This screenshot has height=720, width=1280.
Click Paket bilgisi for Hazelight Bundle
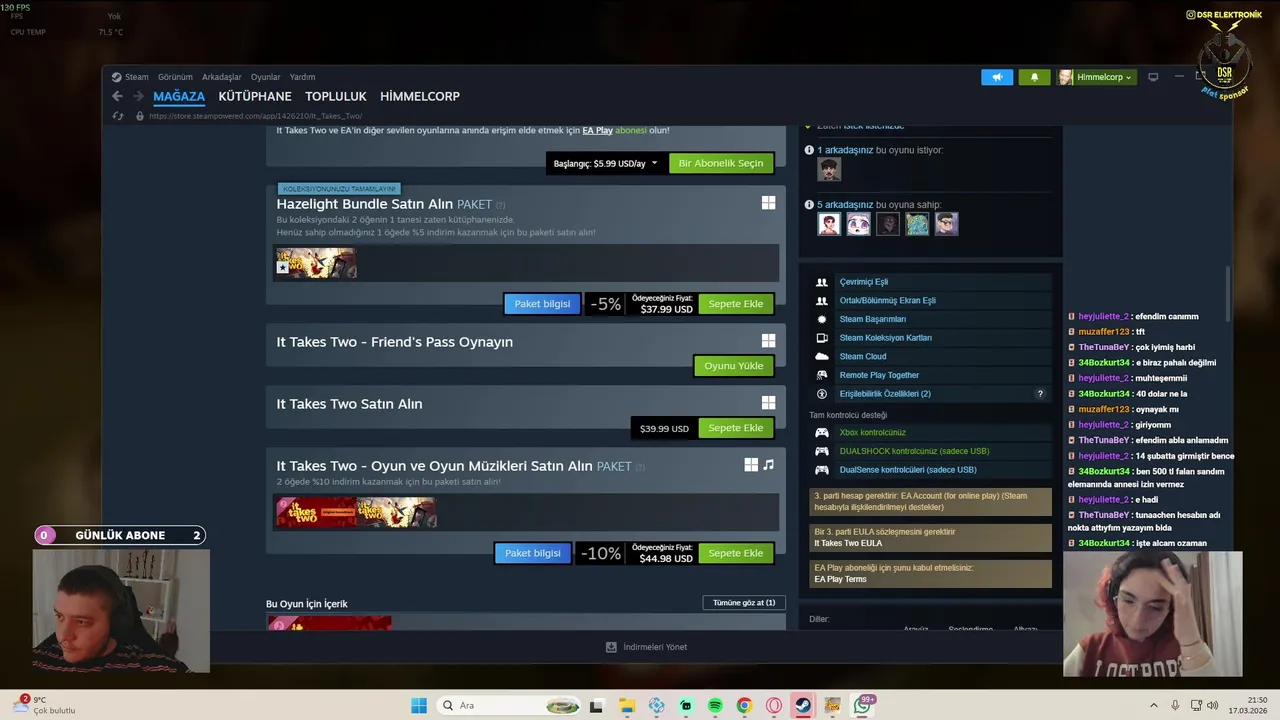coord(542,304)
